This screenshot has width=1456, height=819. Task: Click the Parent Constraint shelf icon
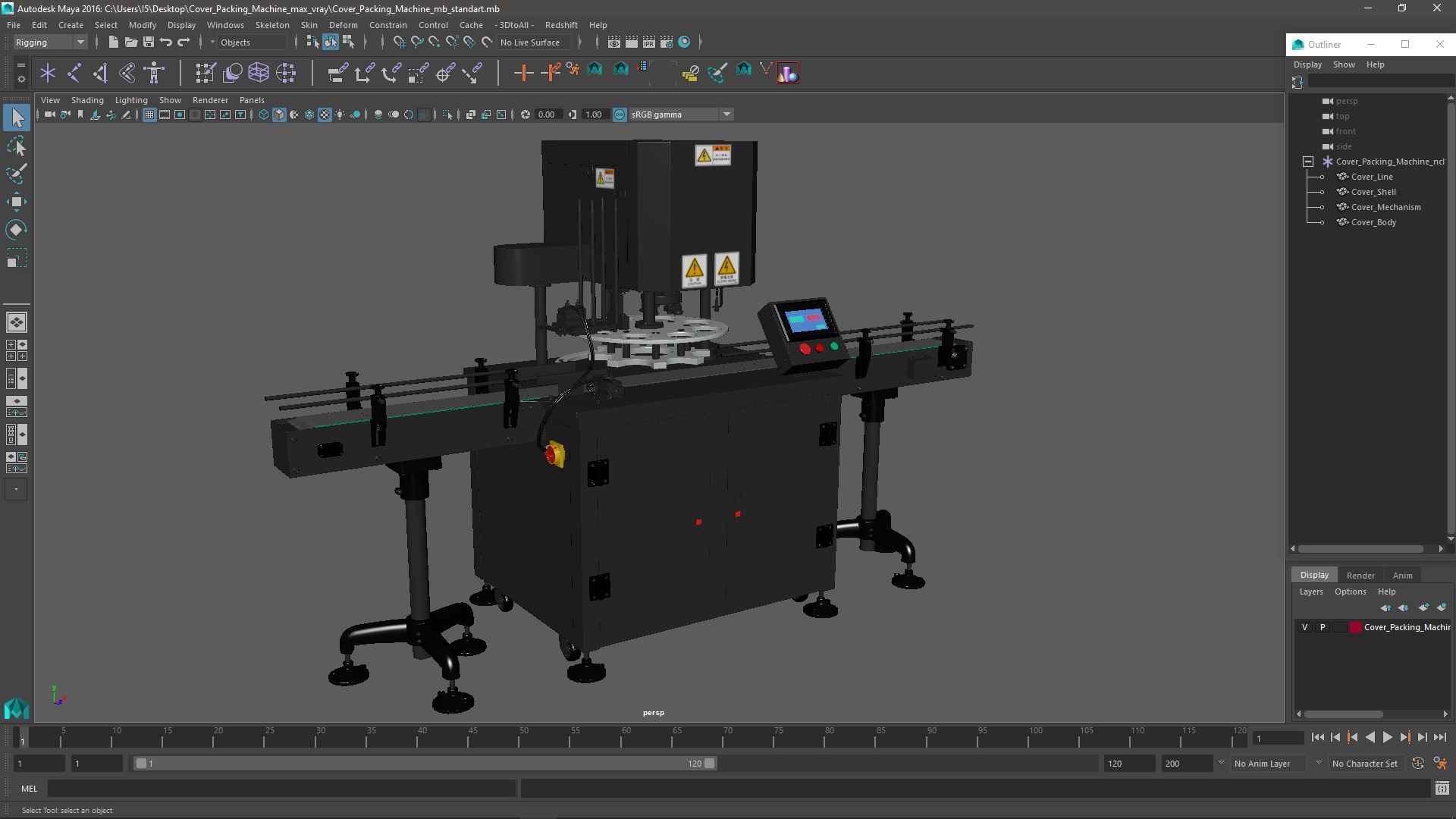coord(338,73)
